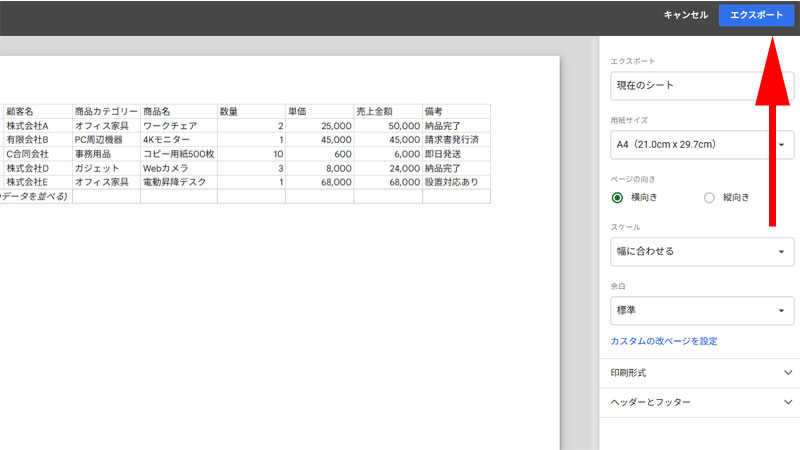Click the 有限会社B cell

pyautogui.click(x=38, y=140)
